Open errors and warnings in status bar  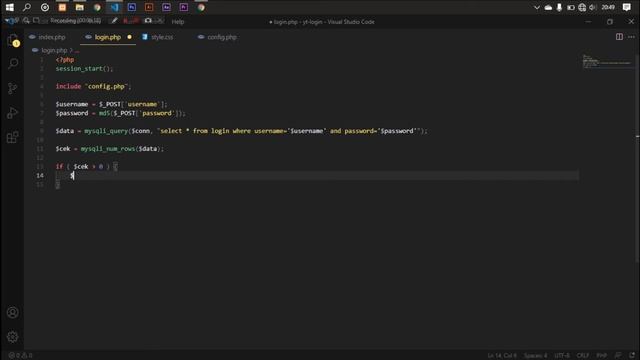pos(20,356)
